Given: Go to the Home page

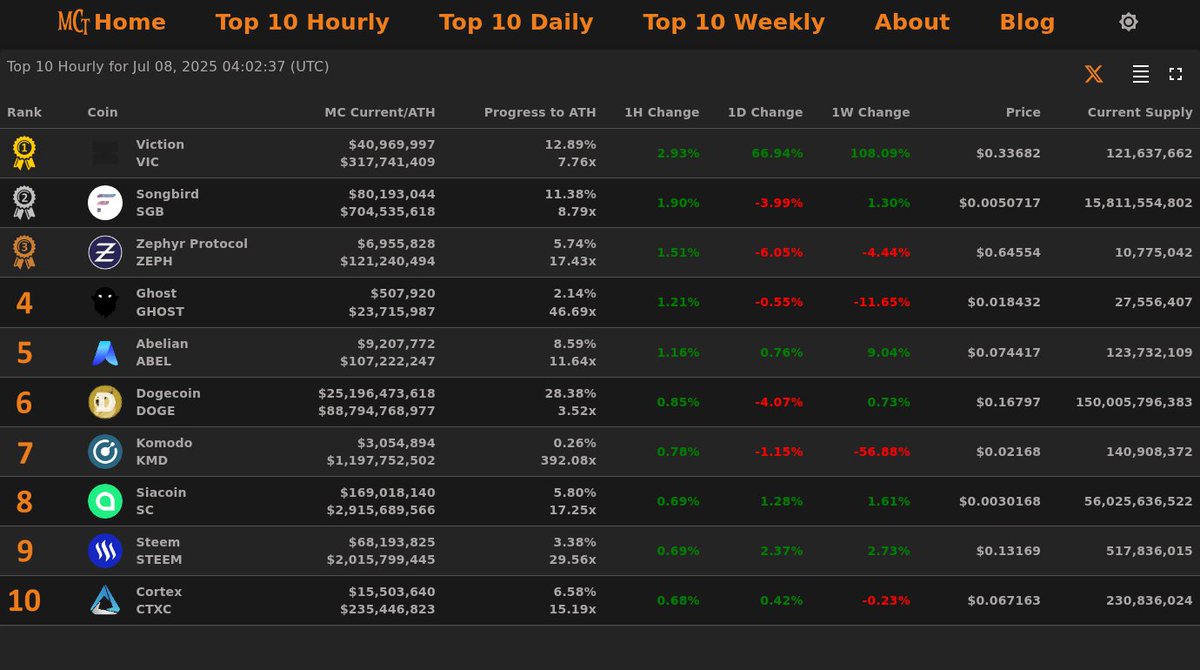Looking at the screenshot, I should [x=130, y=22].
